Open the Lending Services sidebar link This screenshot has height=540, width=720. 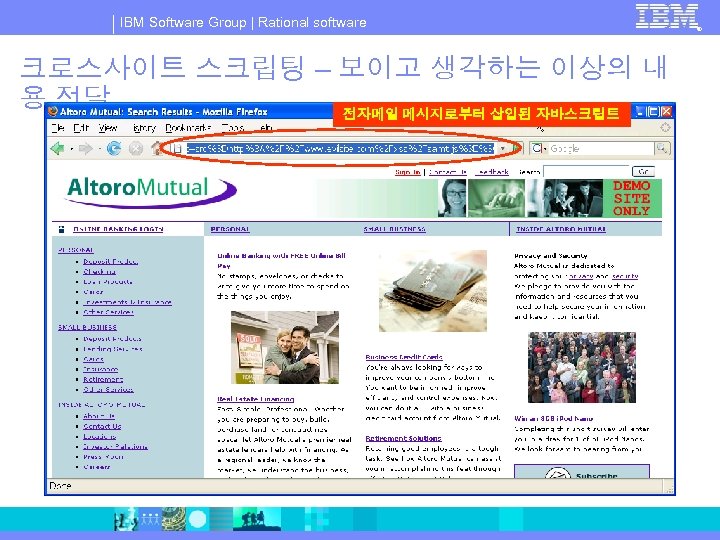click(x=112, y=349)
